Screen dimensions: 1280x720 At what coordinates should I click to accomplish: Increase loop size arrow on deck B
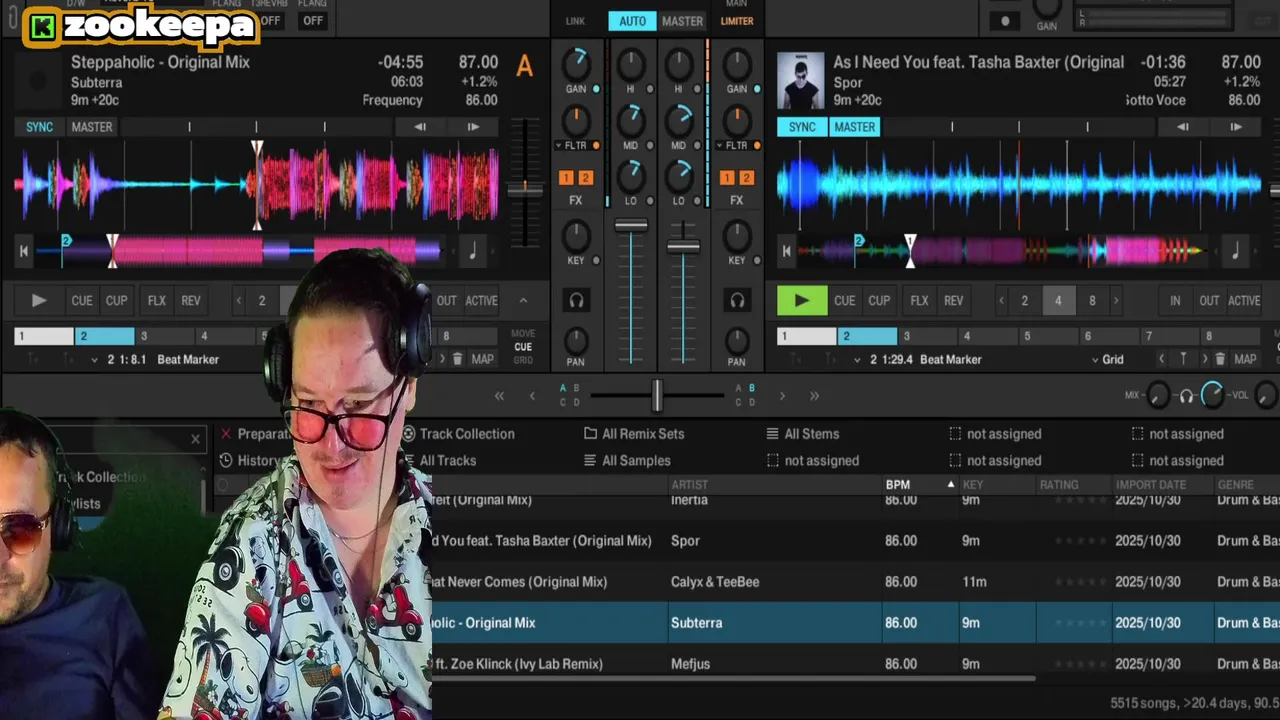coord(1116,300)
